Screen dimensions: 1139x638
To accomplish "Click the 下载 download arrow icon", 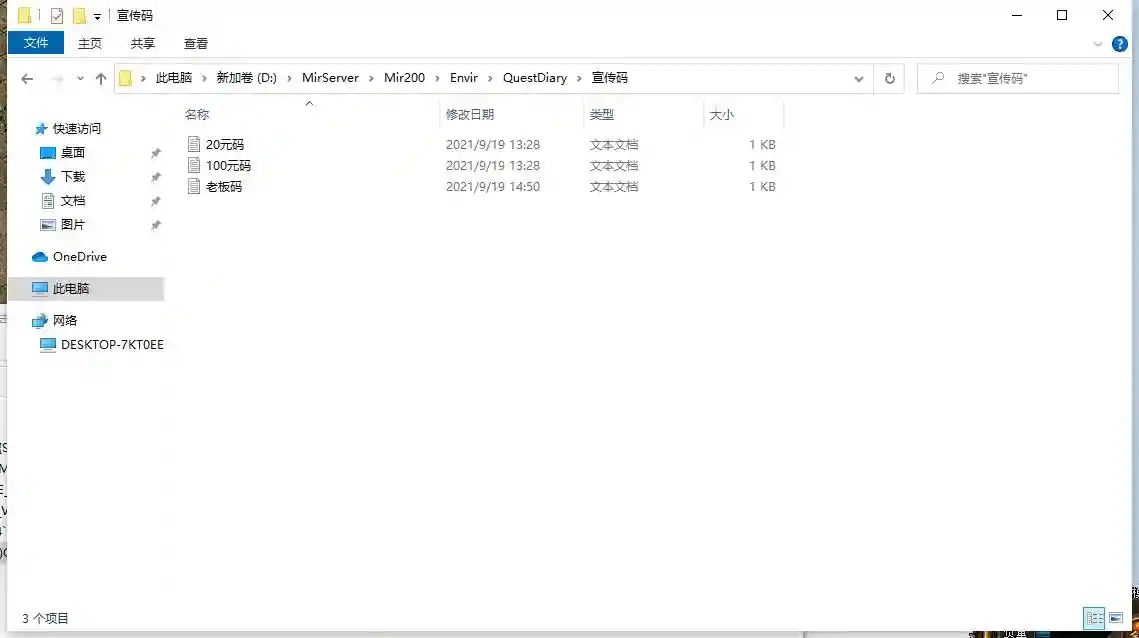I will pos(47,177).
